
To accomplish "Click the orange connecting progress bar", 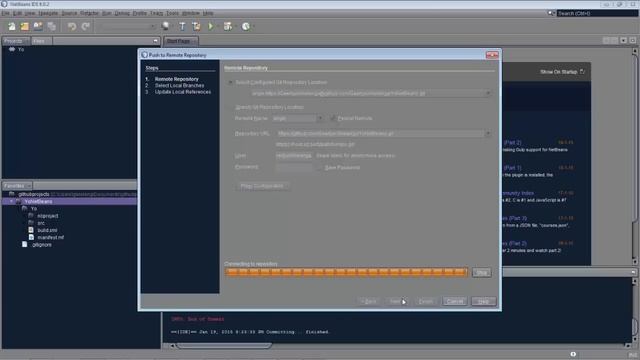I will 346,272.
